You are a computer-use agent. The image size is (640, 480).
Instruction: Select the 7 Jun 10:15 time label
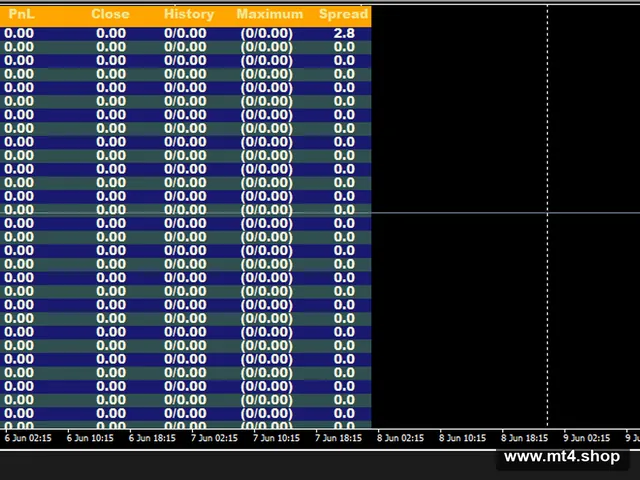(276, 438)
